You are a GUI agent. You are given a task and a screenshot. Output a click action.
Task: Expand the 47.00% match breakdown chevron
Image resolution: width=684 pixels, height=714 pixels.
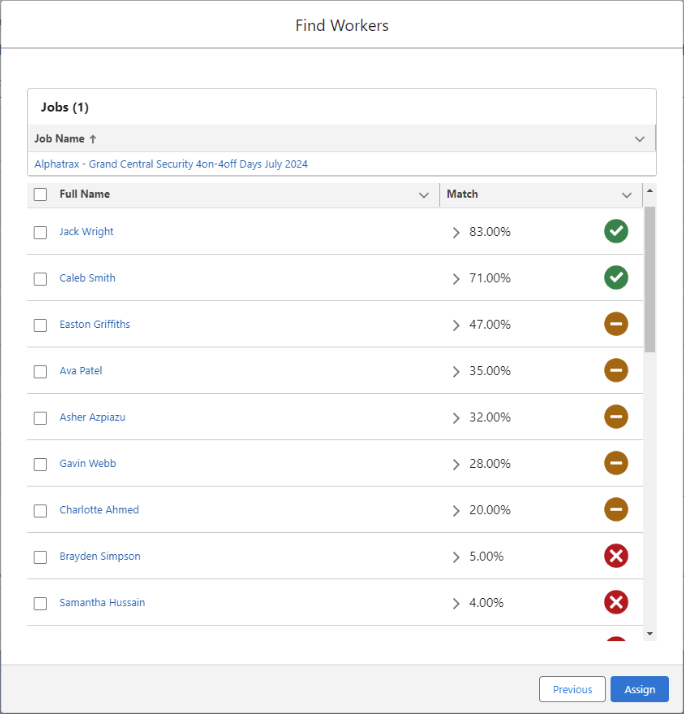click(456, 325)
